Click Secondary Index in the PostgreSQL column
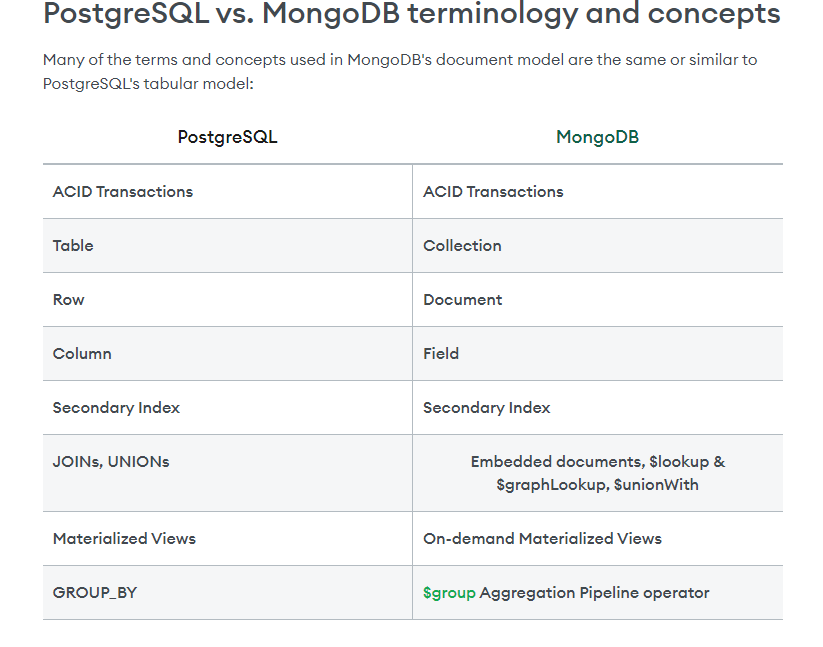Image resolution: width=823 pixels, height=647 pixels. click(x=116, y=408)
